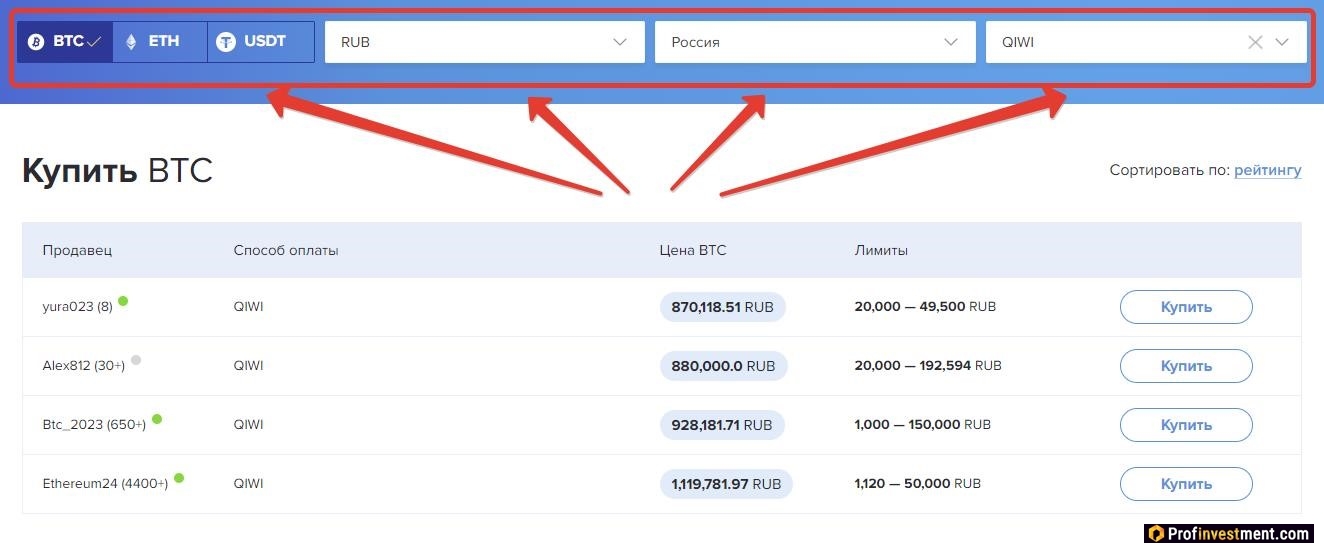This screenshot has height=553, width=1324.
Task: Buy from seller Btc_2023
Action: (x=1186, y=425)
